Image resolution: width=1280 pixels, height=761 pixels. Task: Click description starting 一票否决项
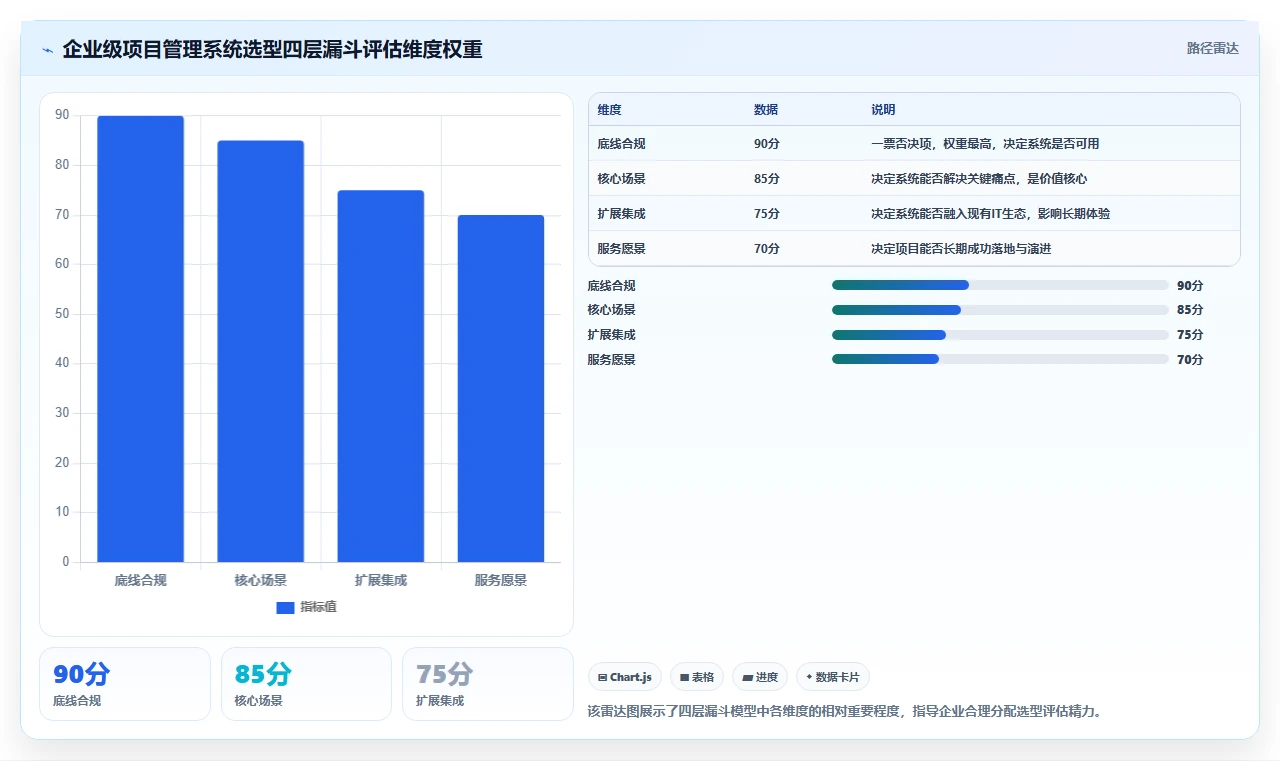coord(985,144)
